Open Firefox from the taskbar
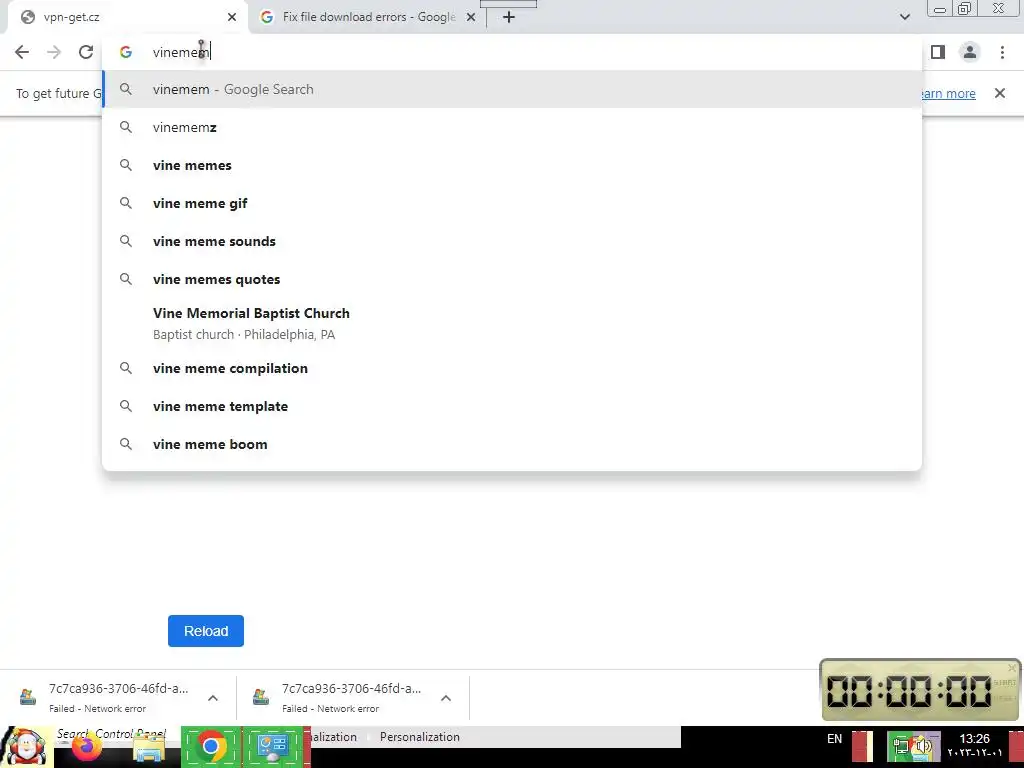 tap(86, 748)
